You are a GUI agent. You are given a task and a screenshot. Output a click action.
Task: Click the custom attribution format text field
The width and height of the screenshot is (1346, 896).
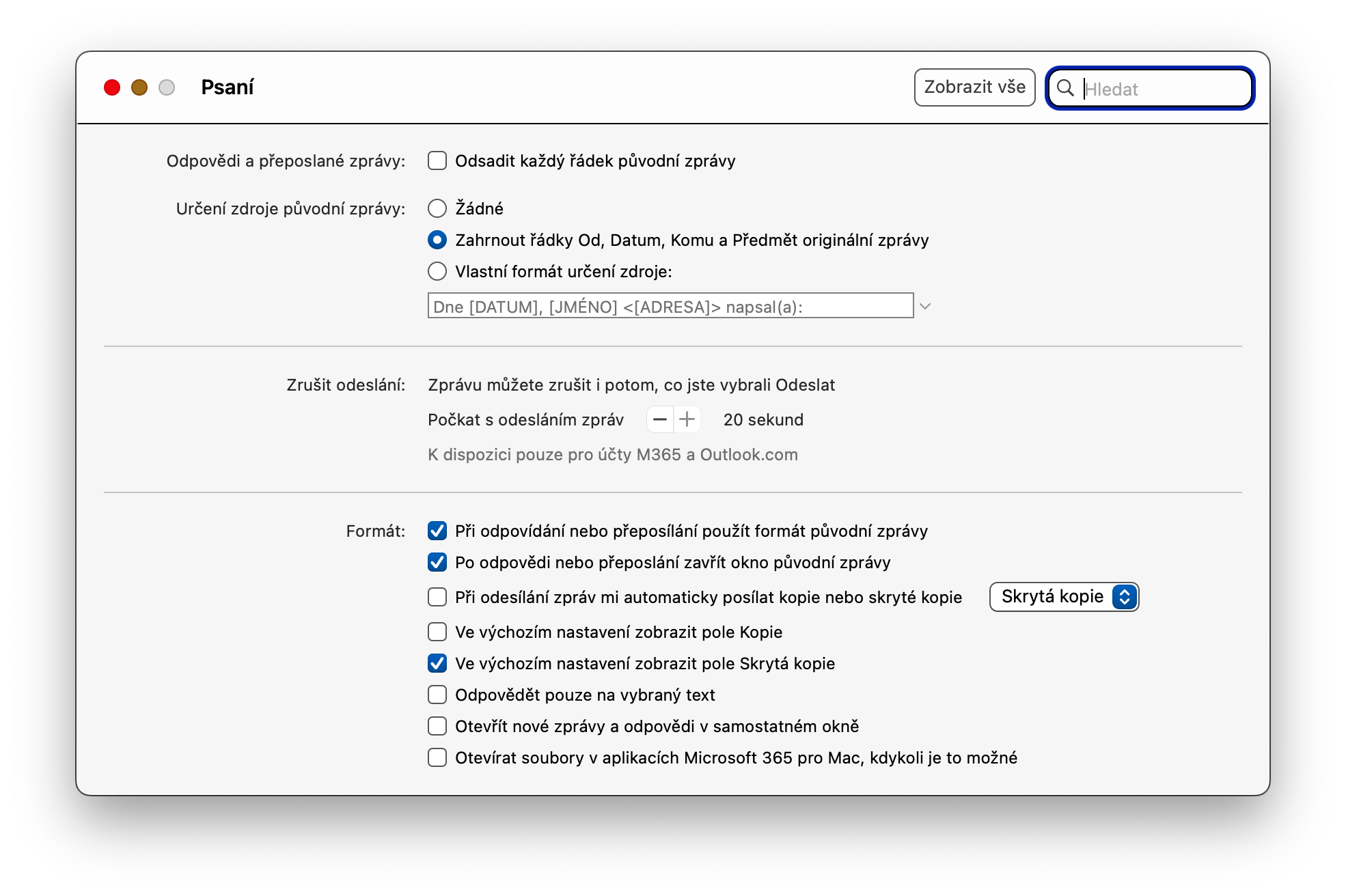[670, 307]
